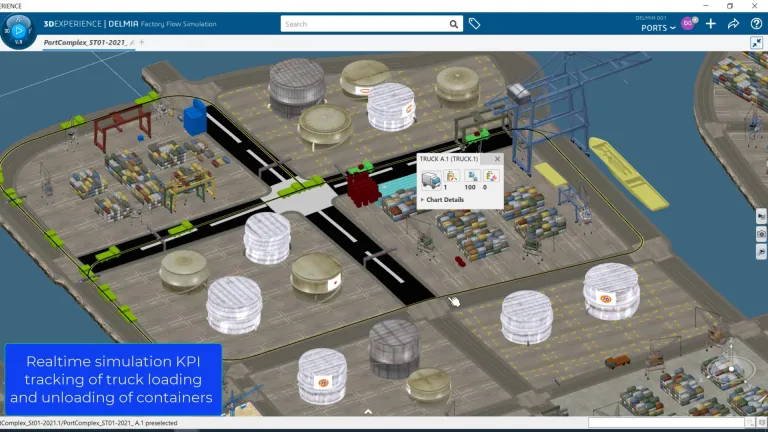Screen dimensions: 768x432
Task: Click the KPI icon above value 100
Action: click(x=472, y=175)
